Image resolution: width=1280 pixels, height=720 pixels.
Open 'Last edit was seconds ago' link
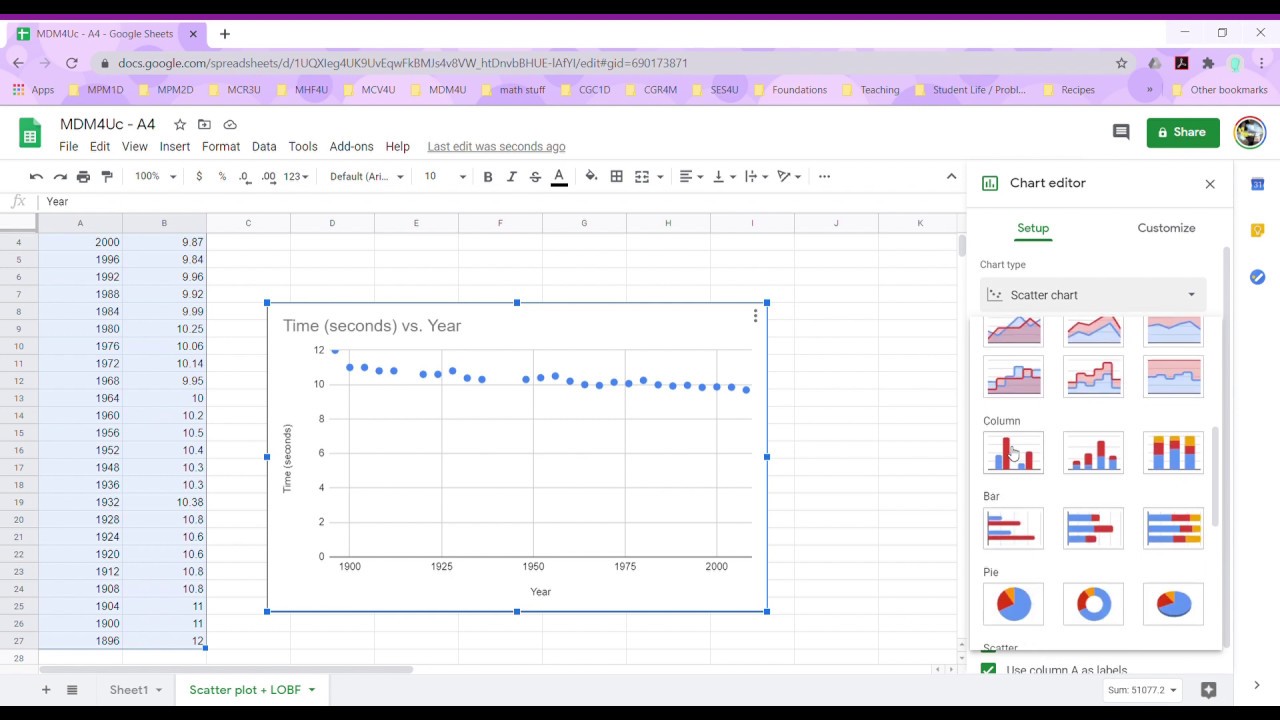[496, 146]
